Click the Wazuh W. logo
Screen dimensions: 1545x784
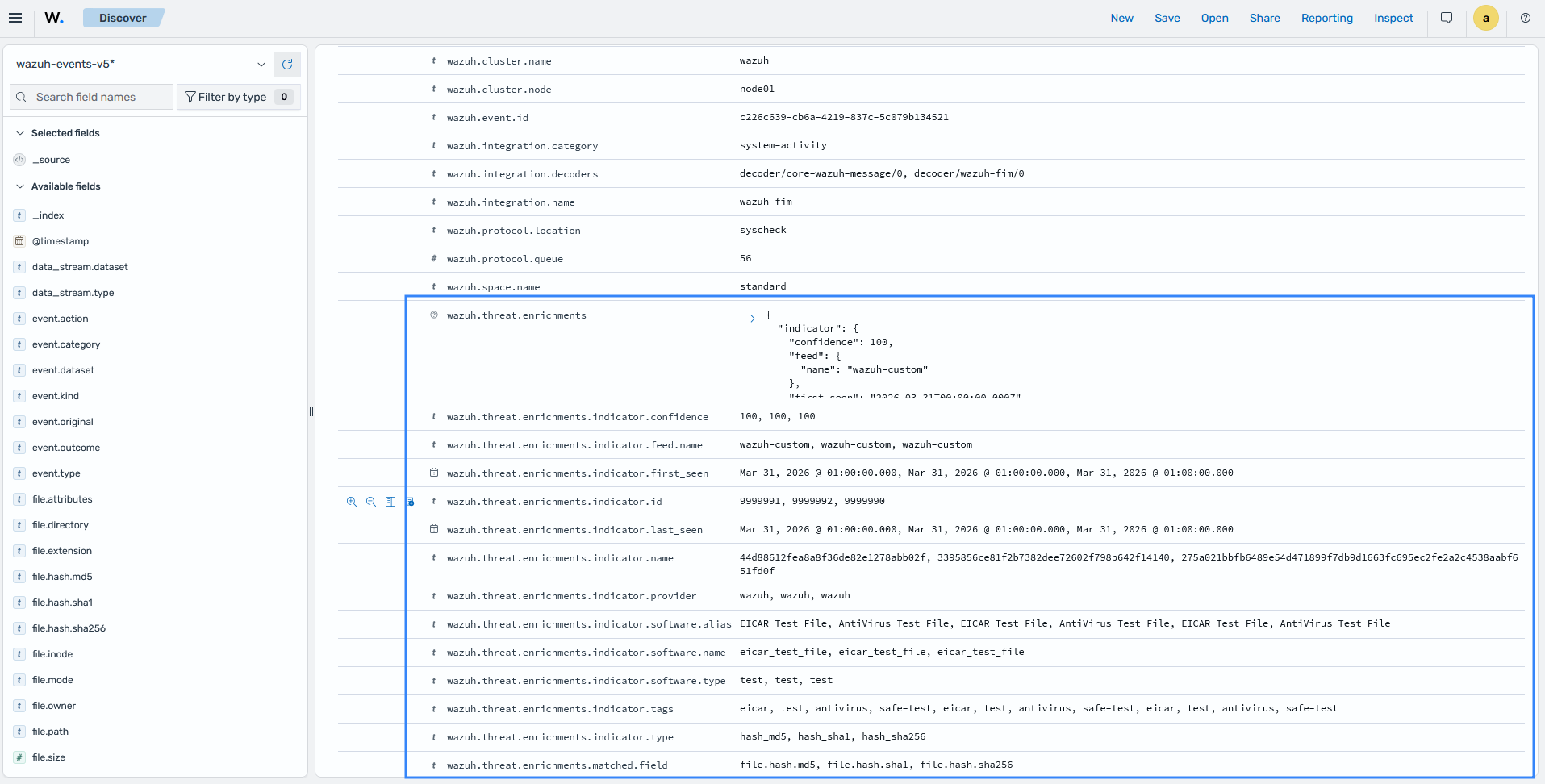[x=54, y=18]
